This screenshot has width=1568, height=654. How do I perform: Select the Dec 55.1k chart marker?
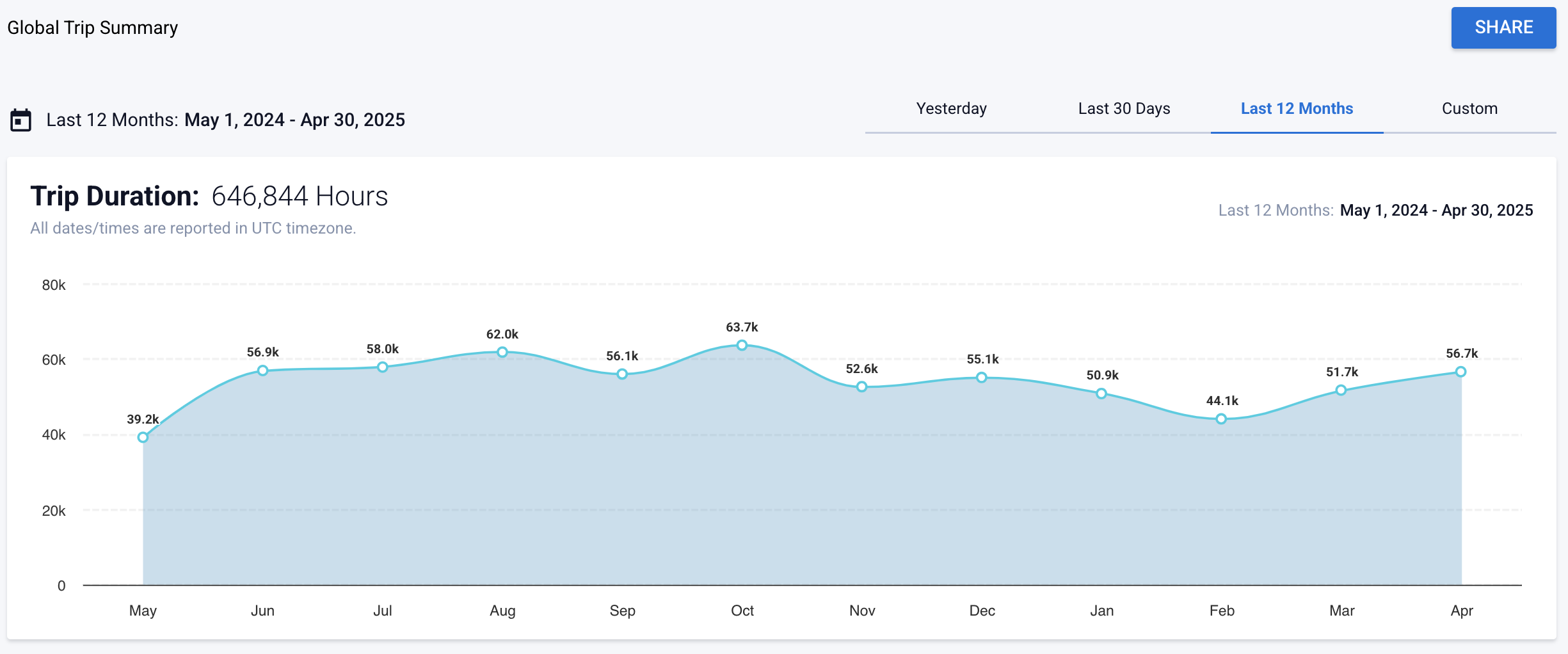982,378
